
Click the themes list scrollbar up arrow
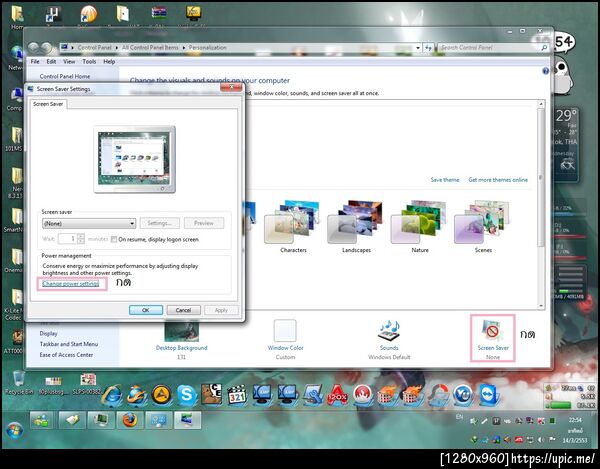coord(541,104)
